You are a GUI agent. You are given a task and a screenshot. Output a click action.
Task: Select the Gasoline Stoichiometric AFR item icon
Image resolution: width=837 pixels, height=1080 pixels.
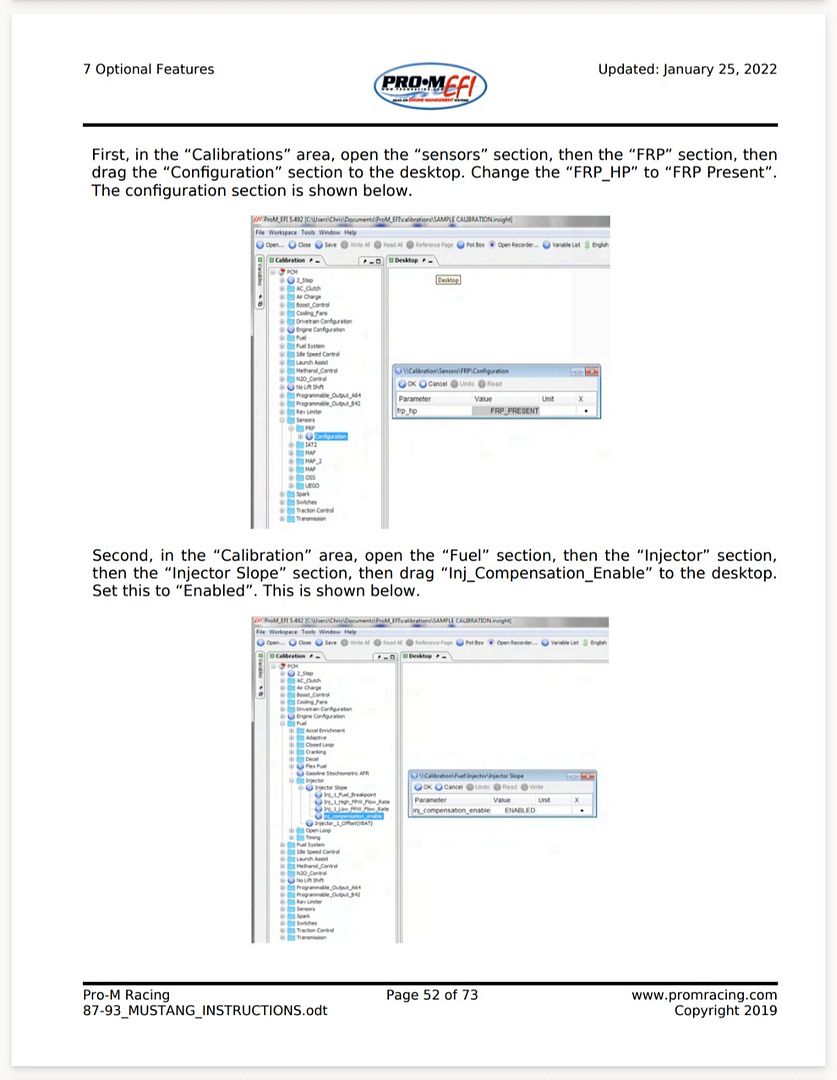pos(300,773)
